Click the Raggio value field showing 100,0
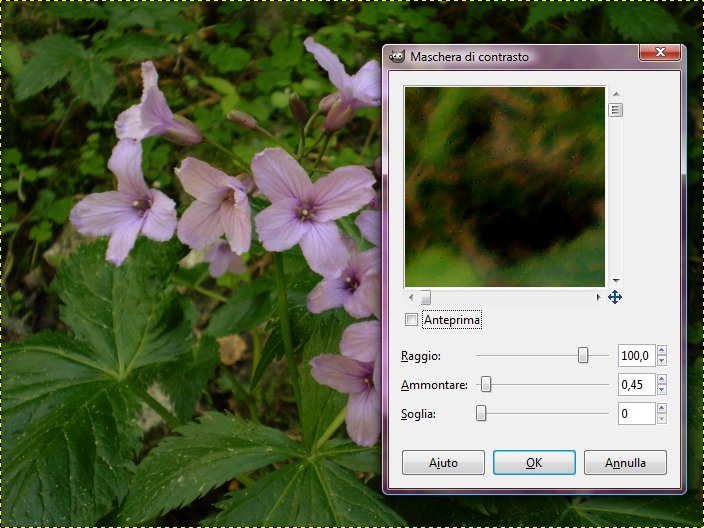704x528 pixels. point(636,356)
